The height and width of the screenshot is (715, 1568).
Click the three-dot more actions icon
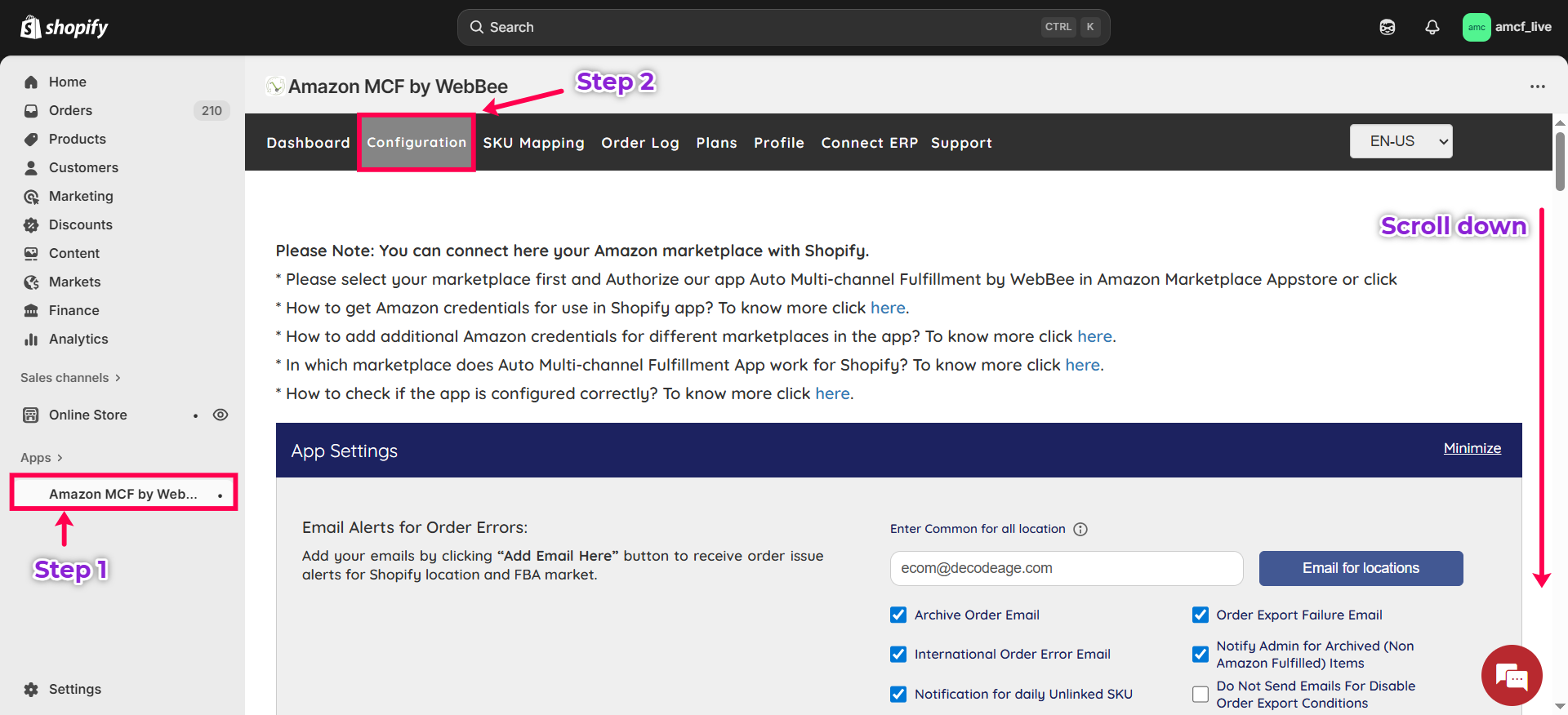click(1537, 87)
